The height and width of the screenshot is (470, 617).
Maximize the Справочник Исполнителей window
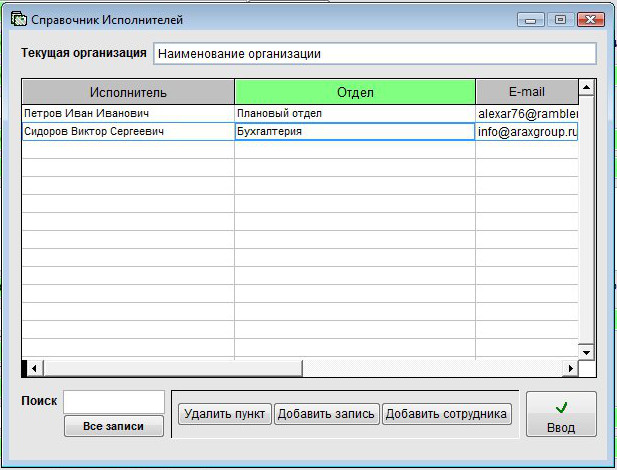560,20
